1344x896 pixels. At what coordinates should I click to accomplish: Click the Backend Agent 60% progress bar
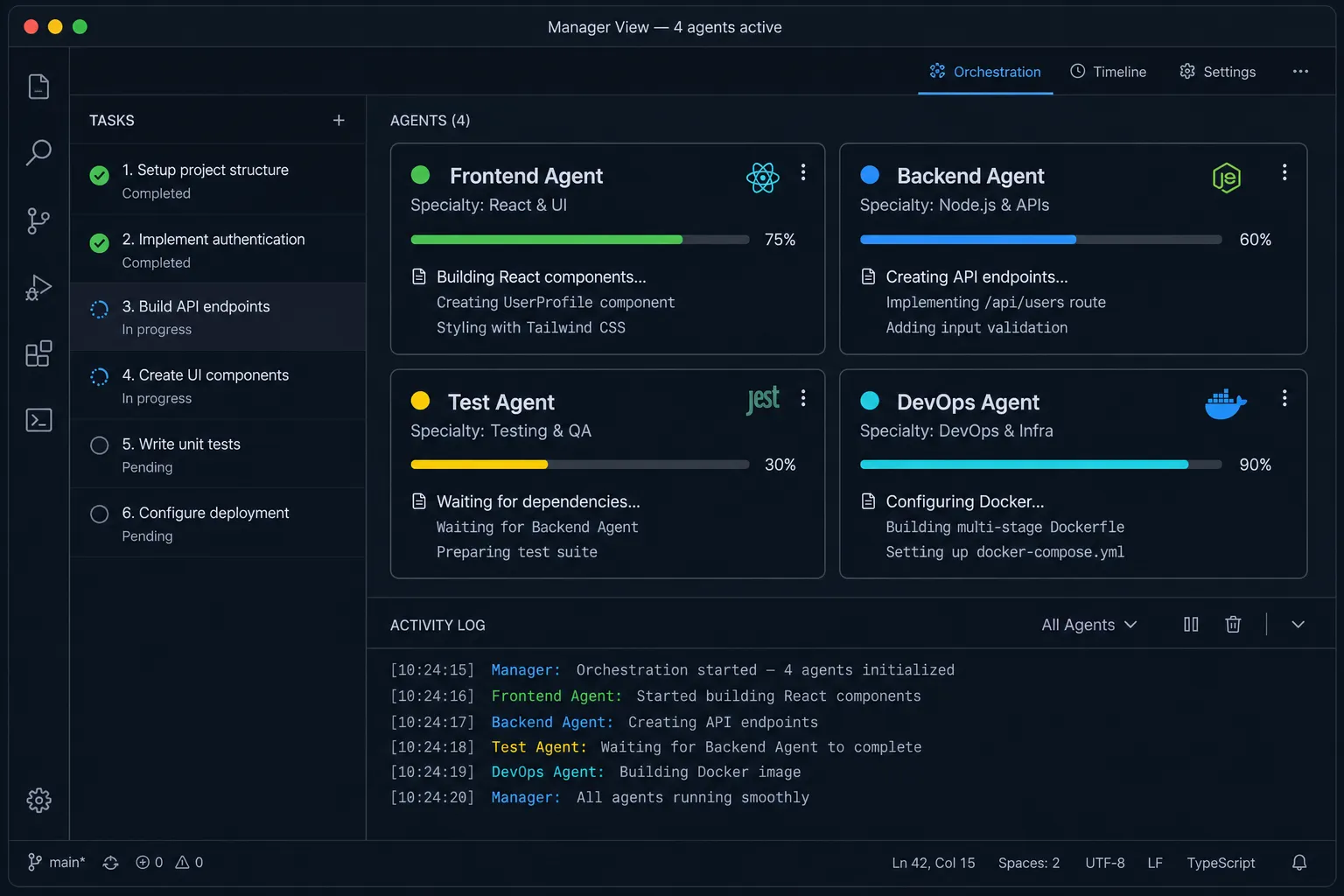point(1040,239)
